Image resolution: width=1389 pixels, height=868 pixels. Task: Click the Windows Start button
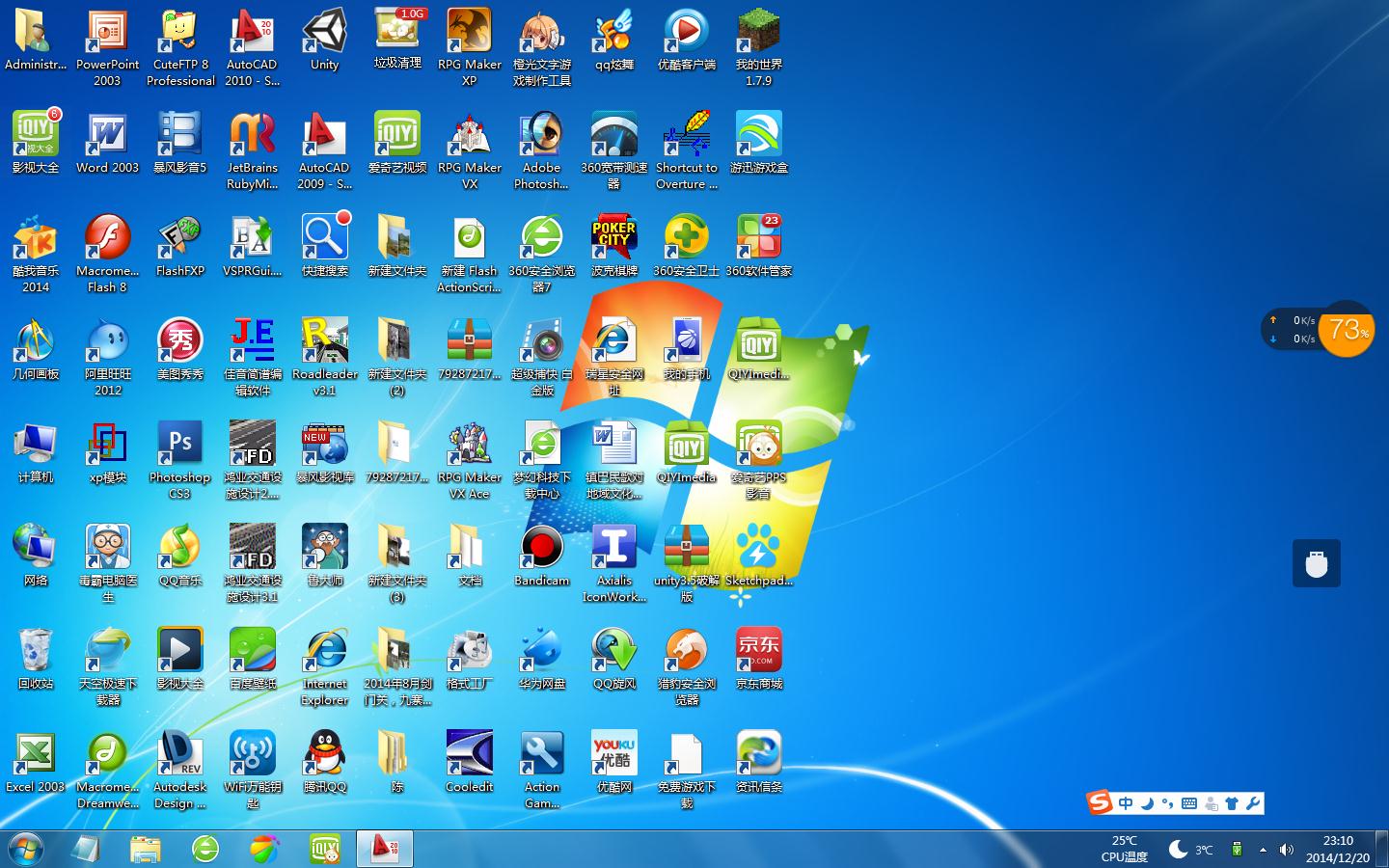[26, 849]
